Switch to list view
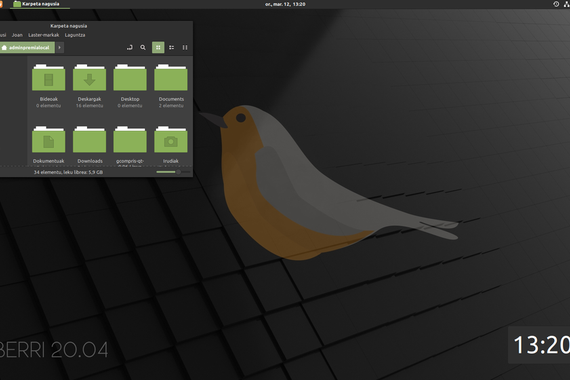 click(172, 47)
